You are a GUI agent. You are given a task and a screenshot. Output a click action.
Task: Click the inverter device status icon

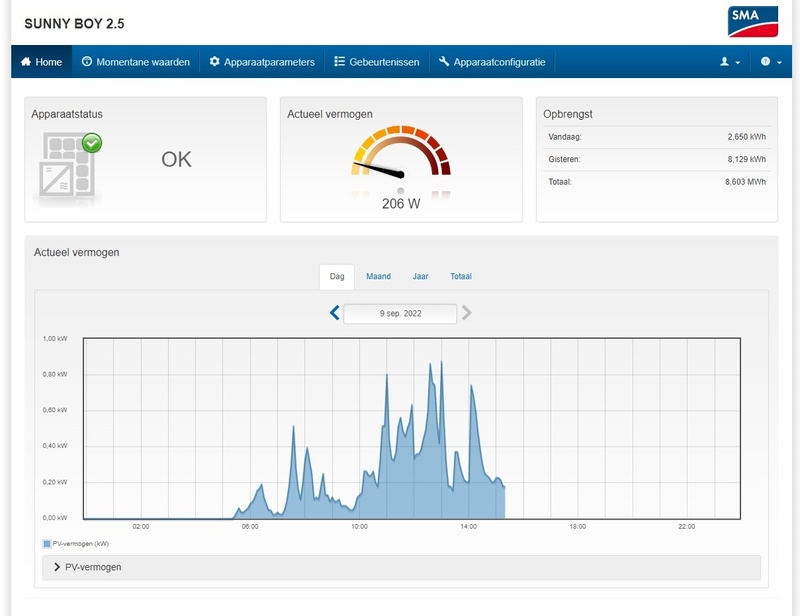67,165
